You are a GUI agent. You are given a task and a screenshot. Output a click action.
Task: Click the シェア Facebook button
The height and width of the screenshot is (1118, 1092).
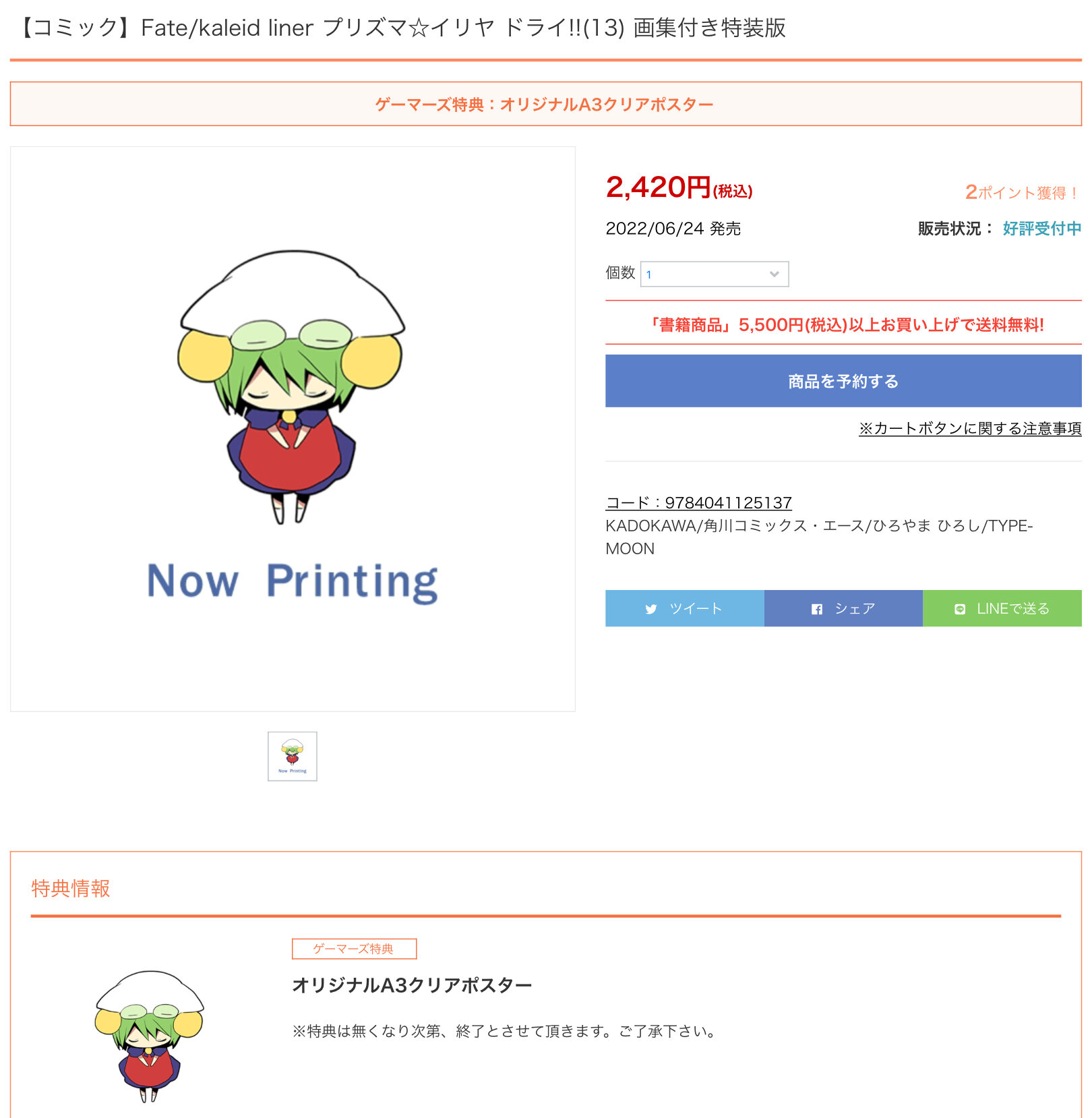coord(843,608)
